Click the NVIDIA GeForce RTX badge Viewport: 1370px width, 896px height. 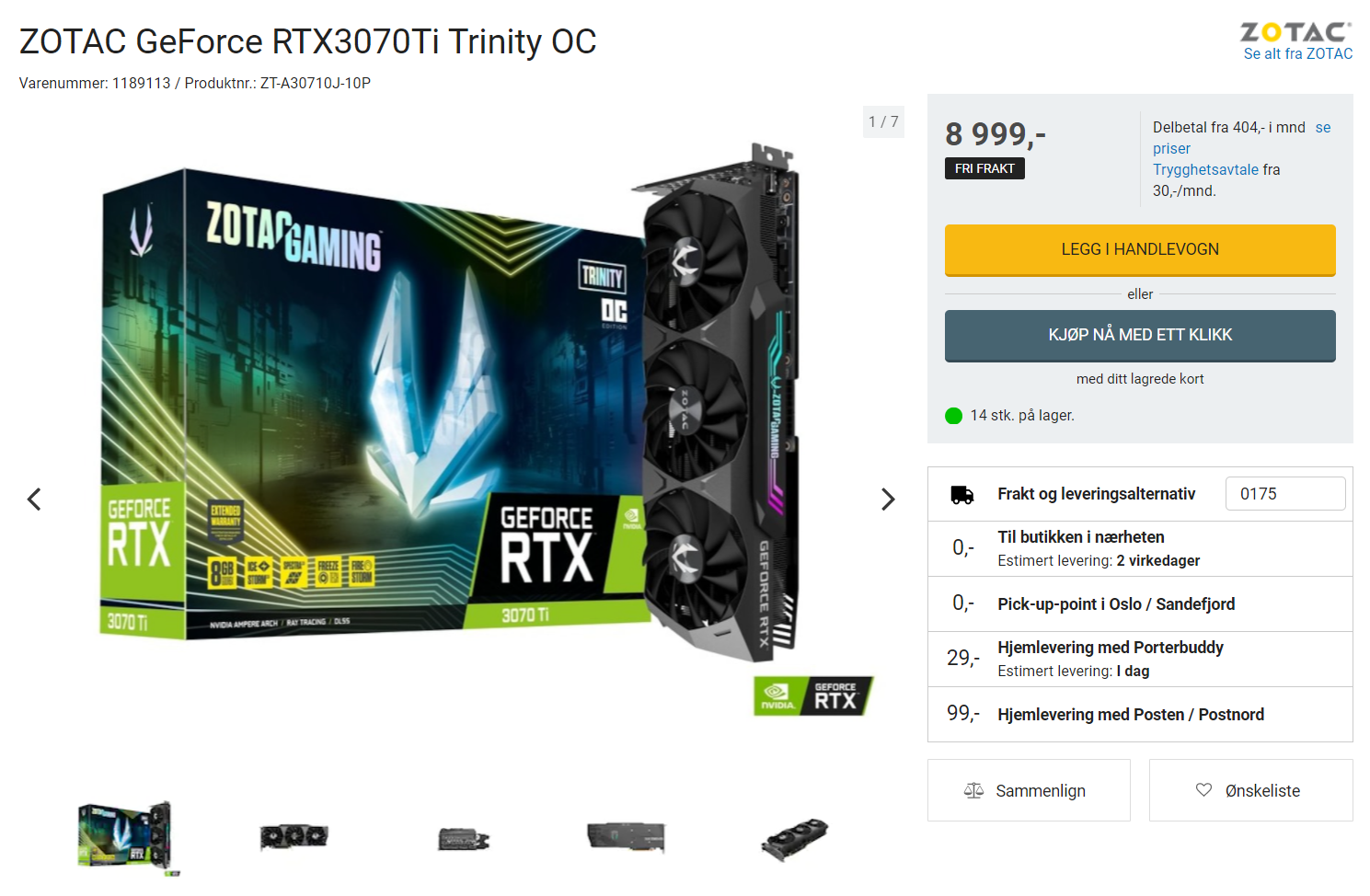point(813,696)
